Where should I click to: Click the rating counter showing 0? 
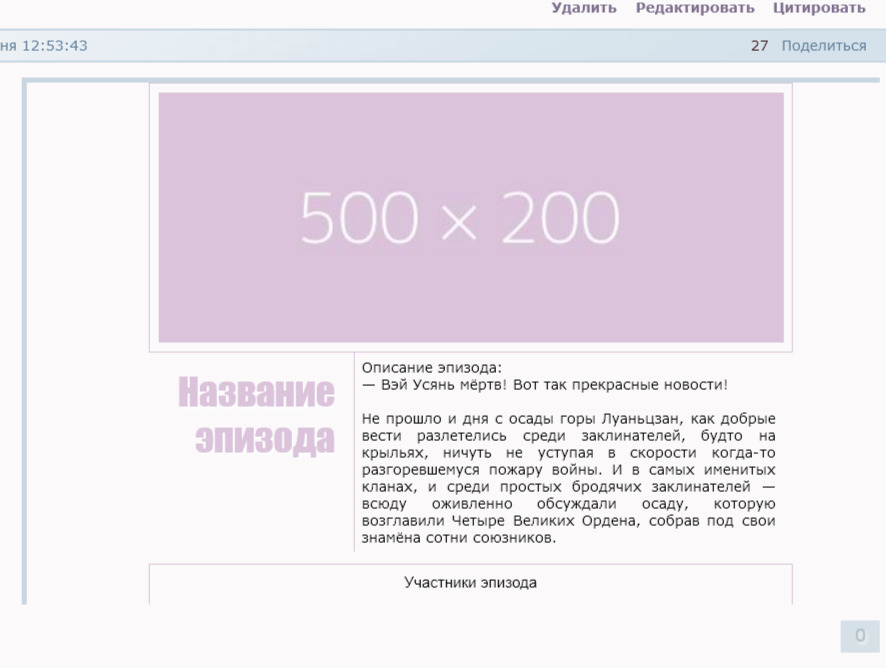pyautogui.click(x=862, y=634)
